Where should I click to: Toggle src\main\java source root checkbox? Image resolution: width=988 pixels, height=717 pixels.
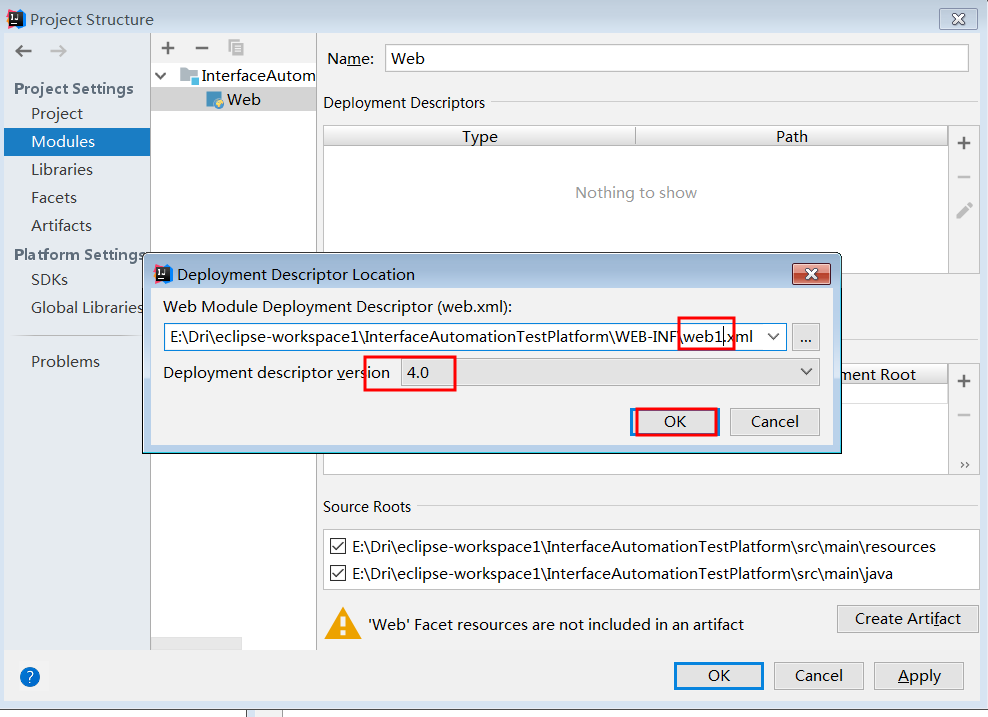coord(338,573)
